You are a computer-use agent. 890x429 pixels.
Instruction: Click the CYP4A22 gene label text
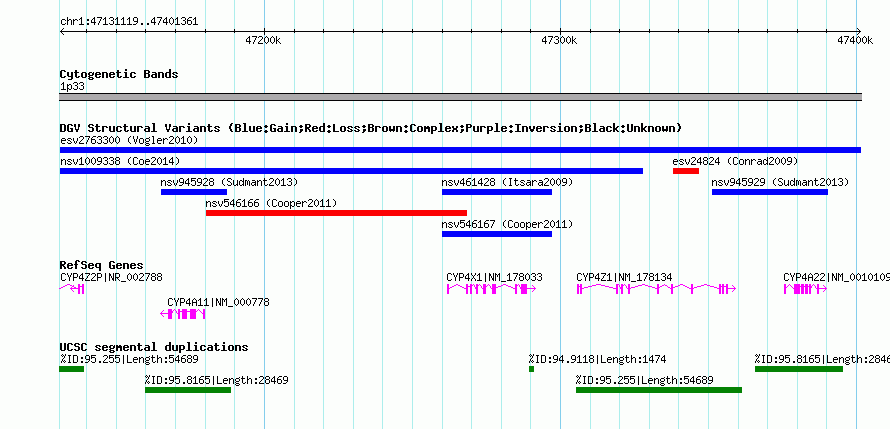click(x=837, y=277)
